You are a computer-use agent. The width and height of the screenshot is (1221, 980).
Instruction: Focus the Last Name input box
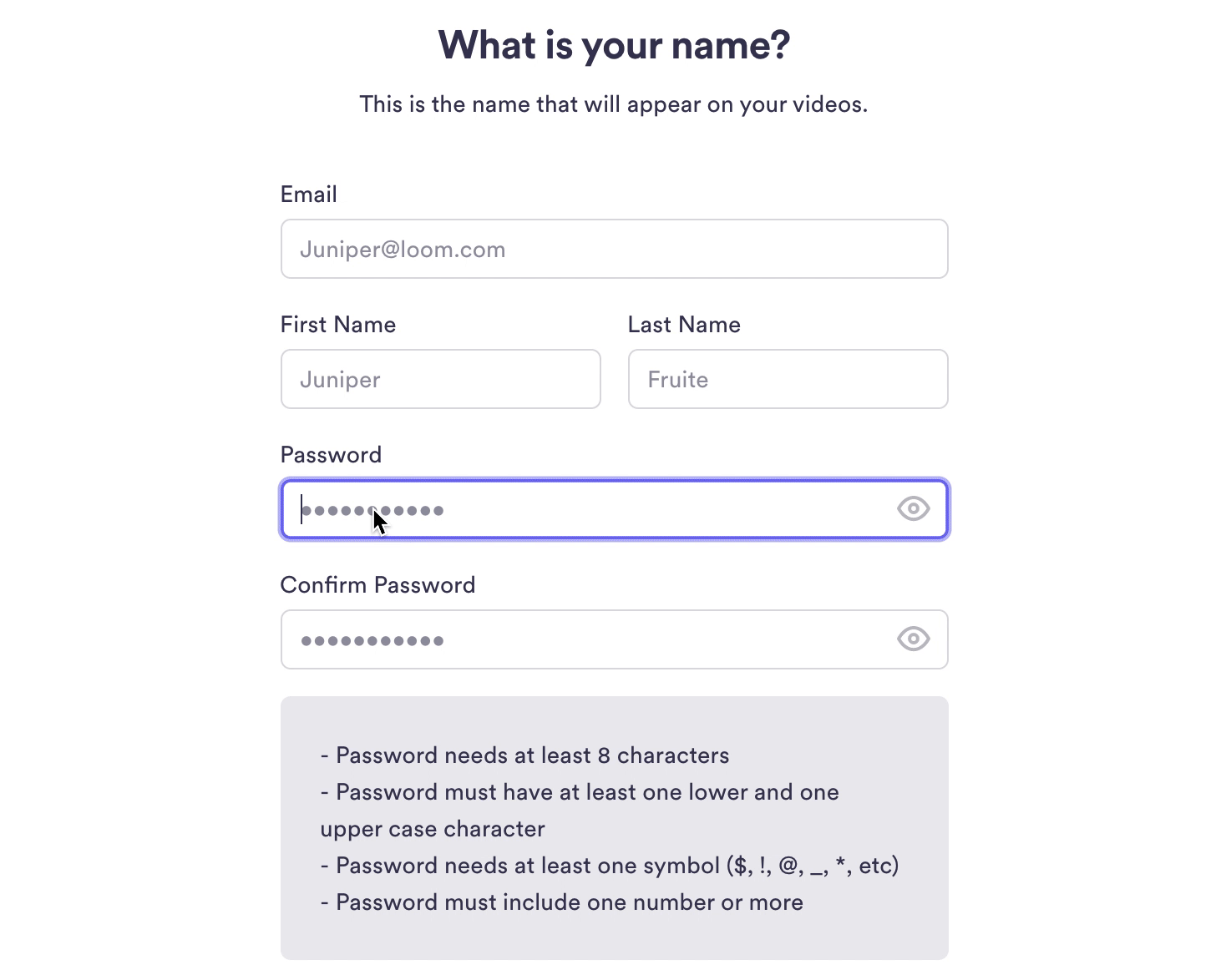(x=788, y=379)
